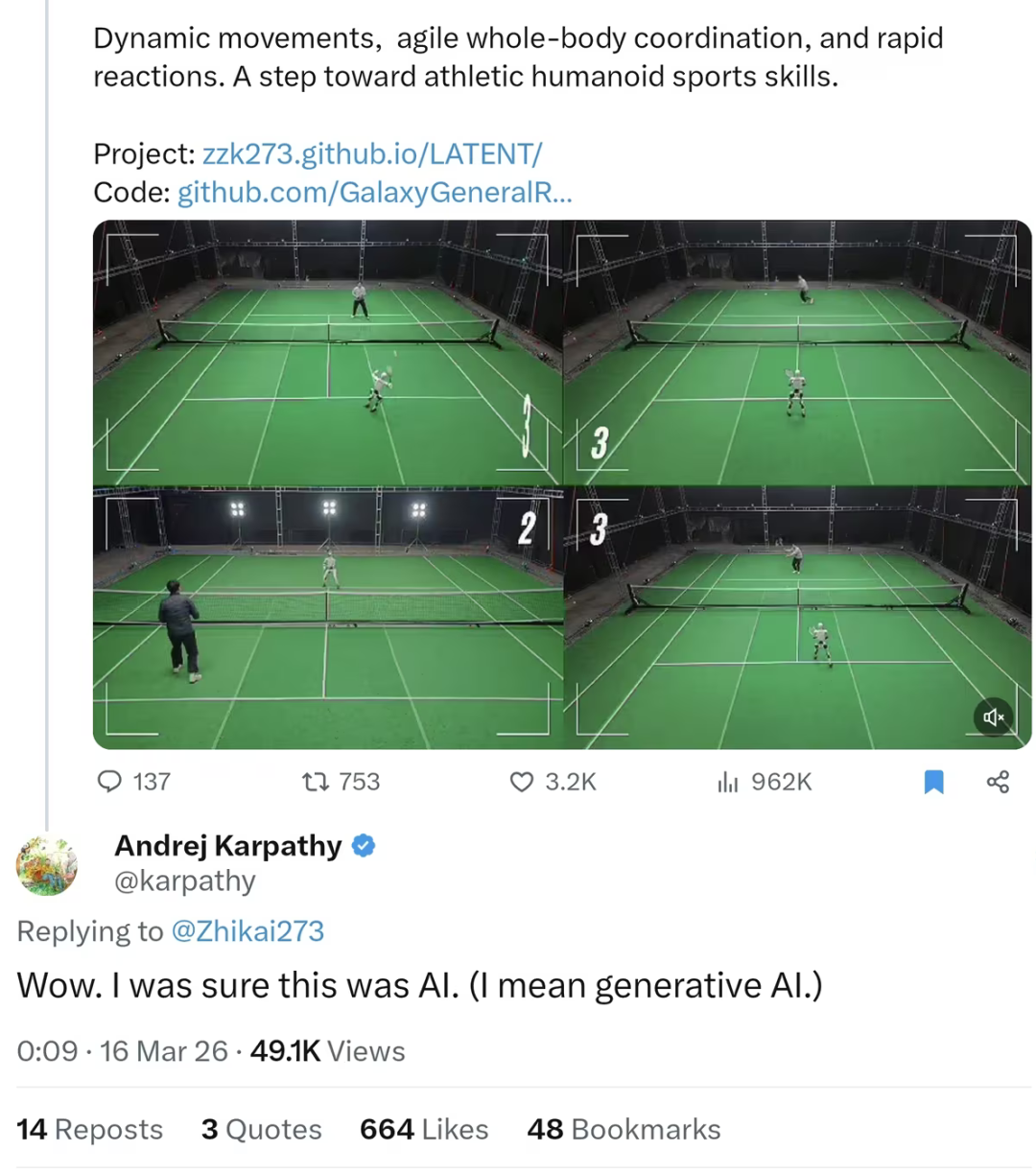The width and height of the screenshot is (1036, 1174).
Task: Open Andrej Karpathy's profile avatar
Action: 47,865
